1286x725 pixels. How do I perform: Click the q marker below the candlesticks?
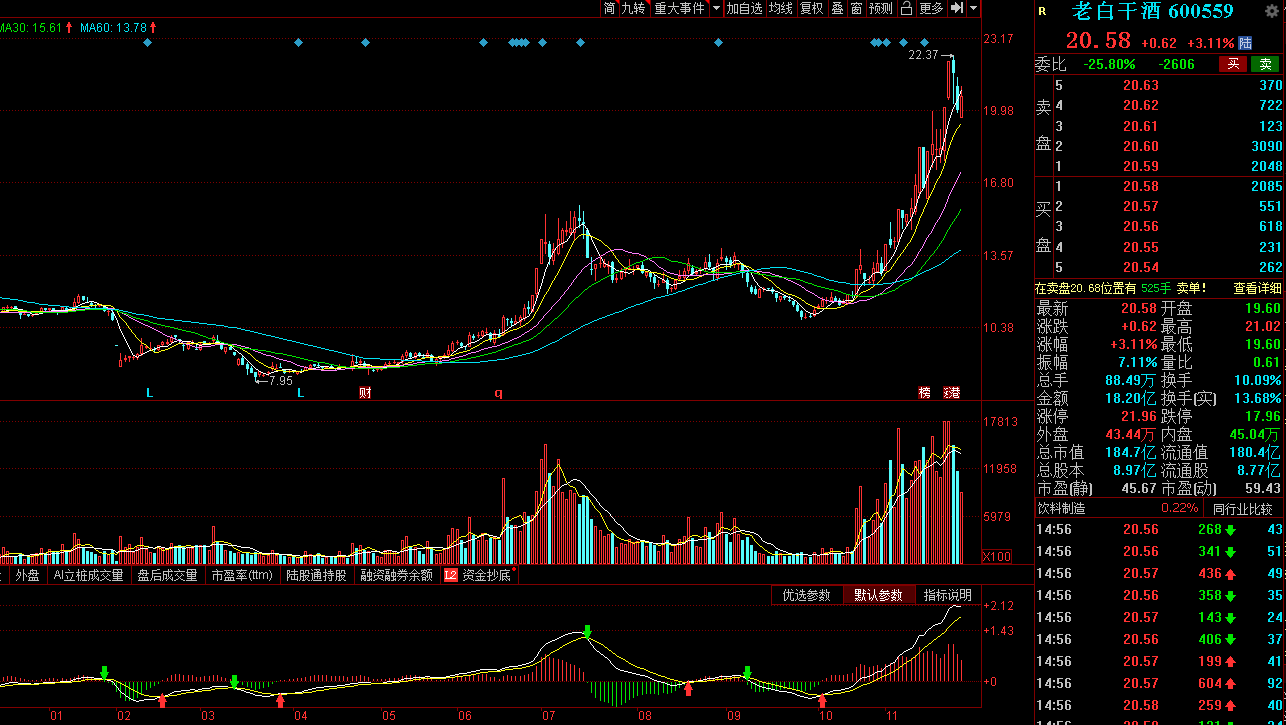(x=498, y=392)
